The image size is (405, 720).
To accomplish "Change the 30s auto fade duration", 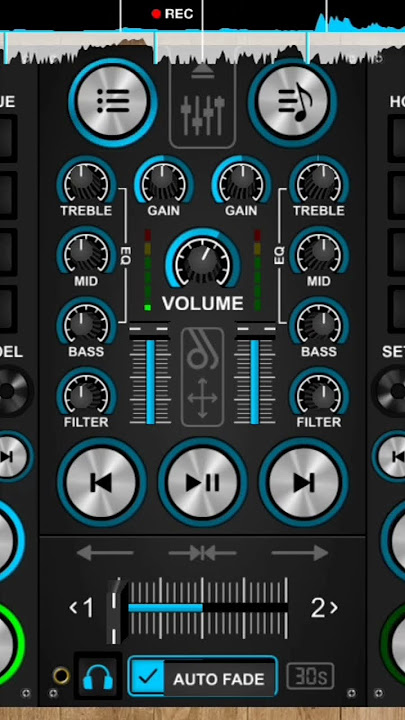I will pyautogui.click(x=310, y=676).
